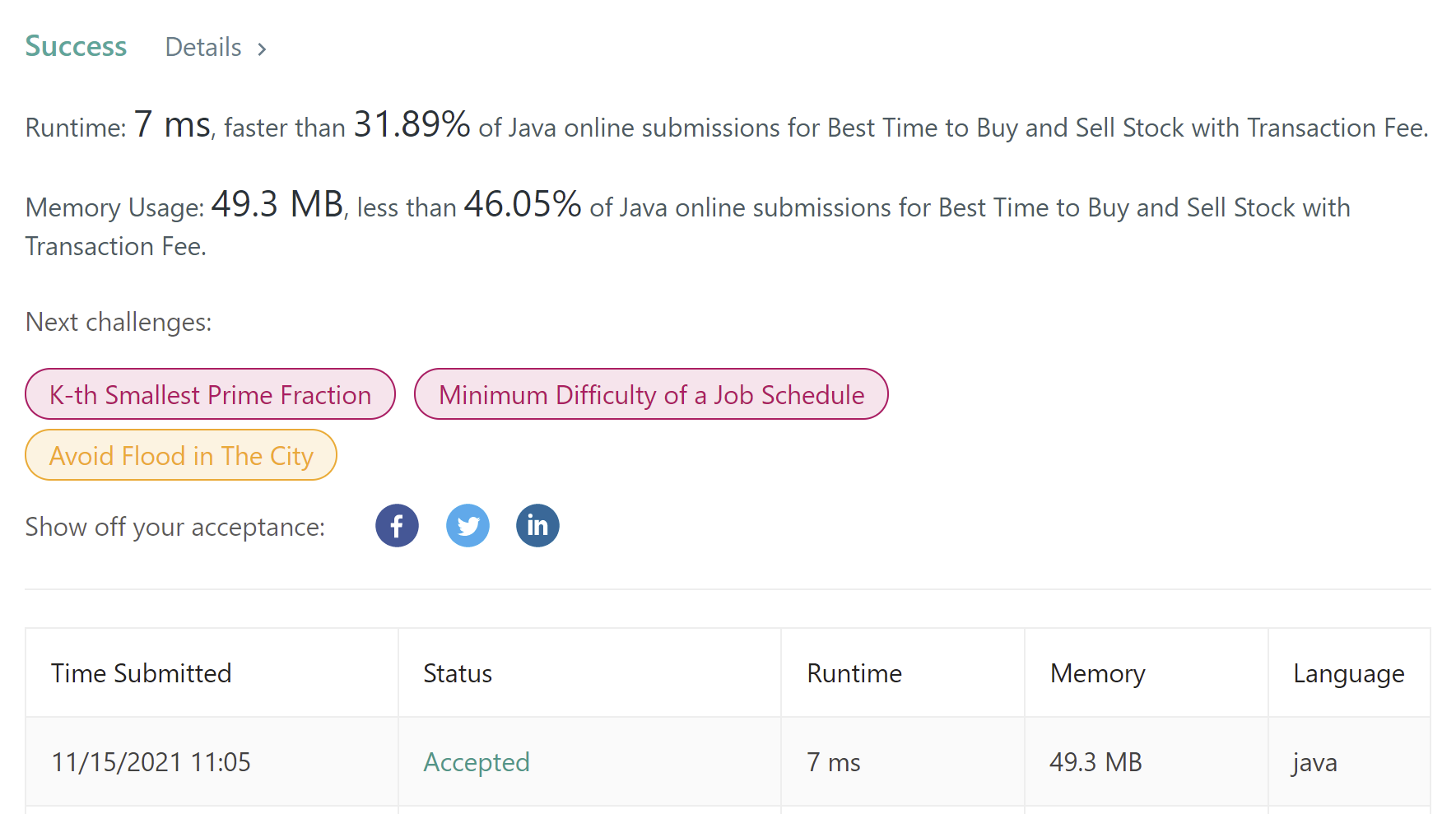
Task: Click the Status column header
Action: pyautogui.click(x=458, y=673)
